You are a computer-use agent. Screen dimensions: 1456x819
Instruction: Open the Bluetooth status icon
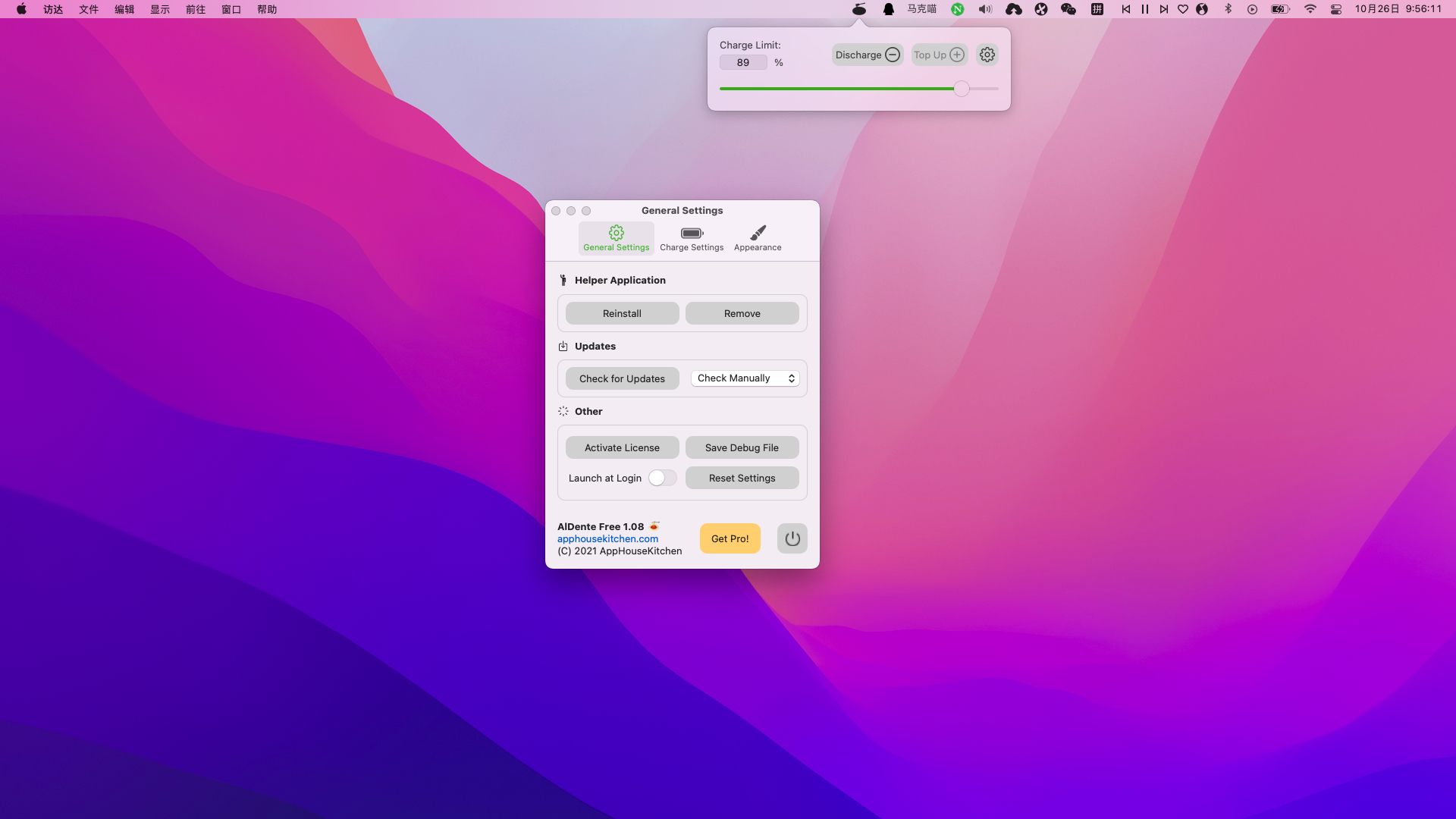point(1228,9)
